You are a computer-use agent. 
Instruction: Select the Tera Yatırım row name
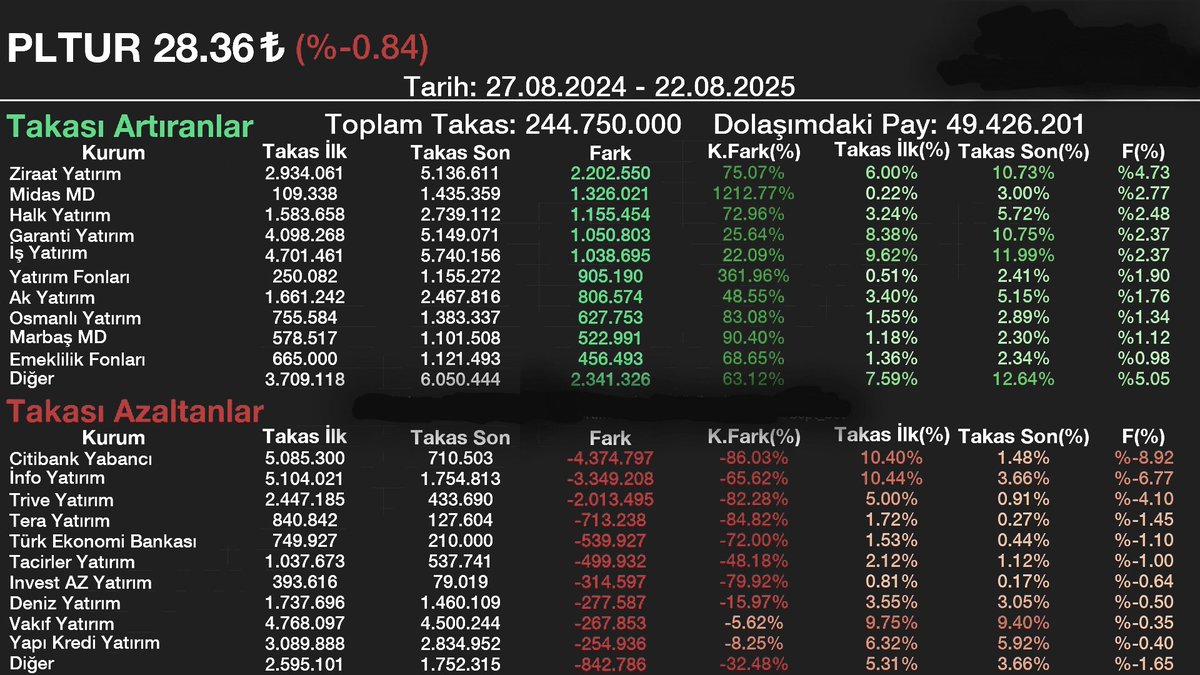coord(59,520)
